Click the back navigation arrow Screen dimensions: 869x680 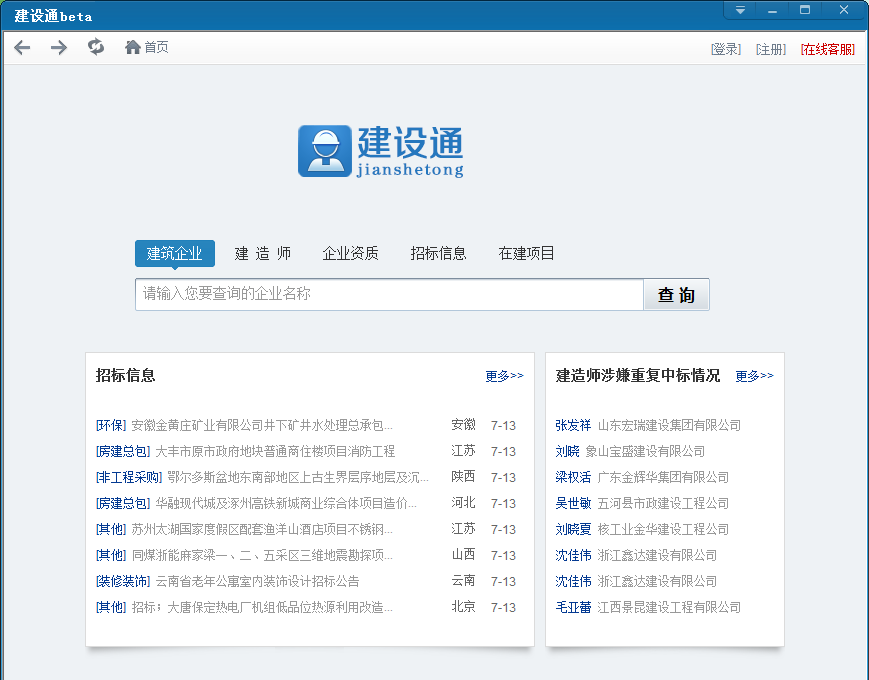coord(22,48)
